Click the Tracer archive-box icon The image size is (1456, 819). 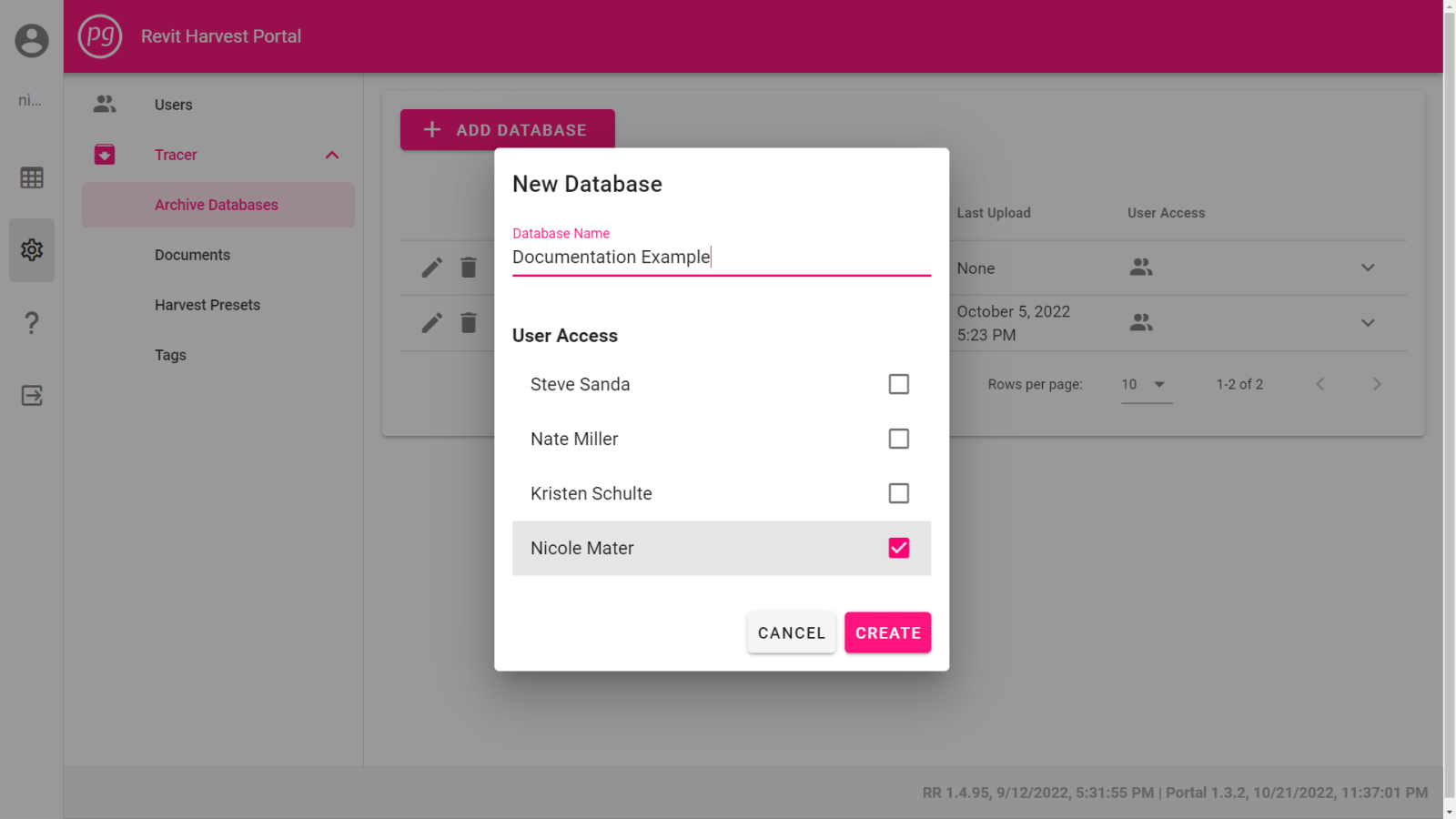click(105, 154)
